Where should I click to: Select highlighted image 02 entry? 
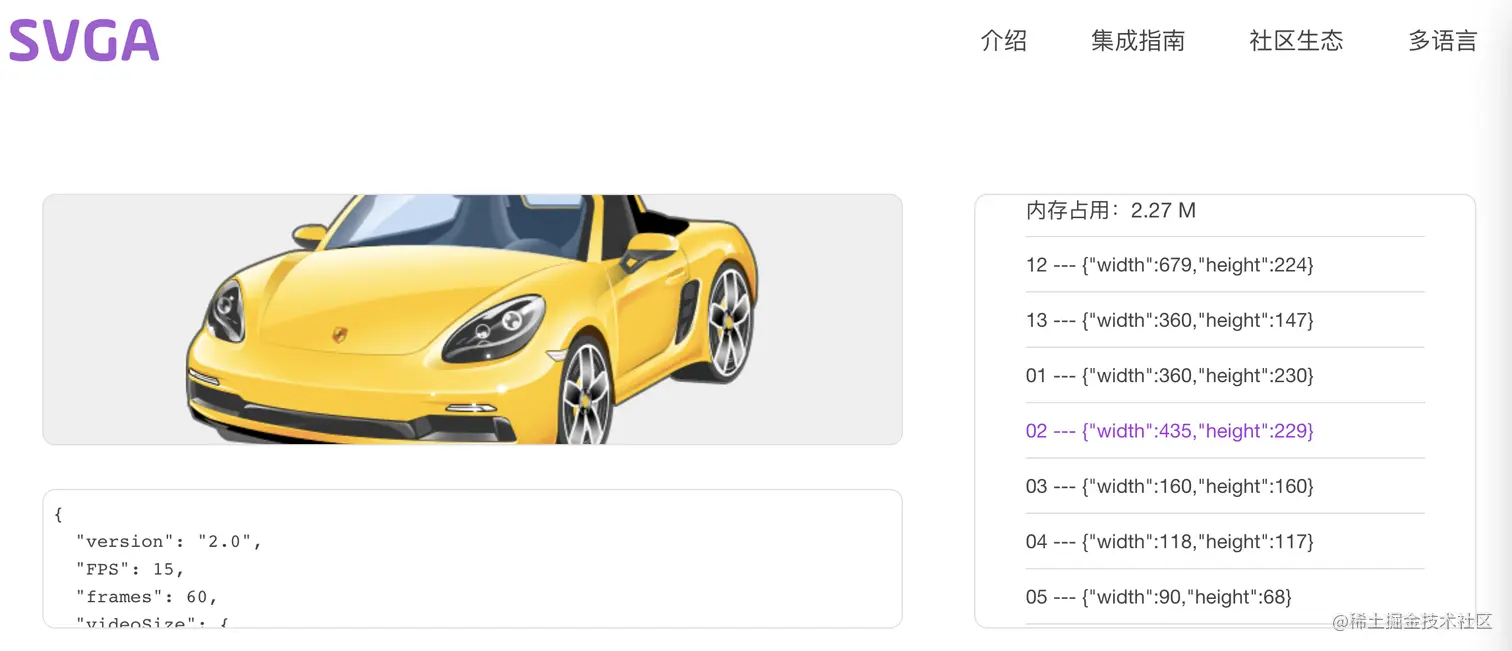pos(1225,431)
